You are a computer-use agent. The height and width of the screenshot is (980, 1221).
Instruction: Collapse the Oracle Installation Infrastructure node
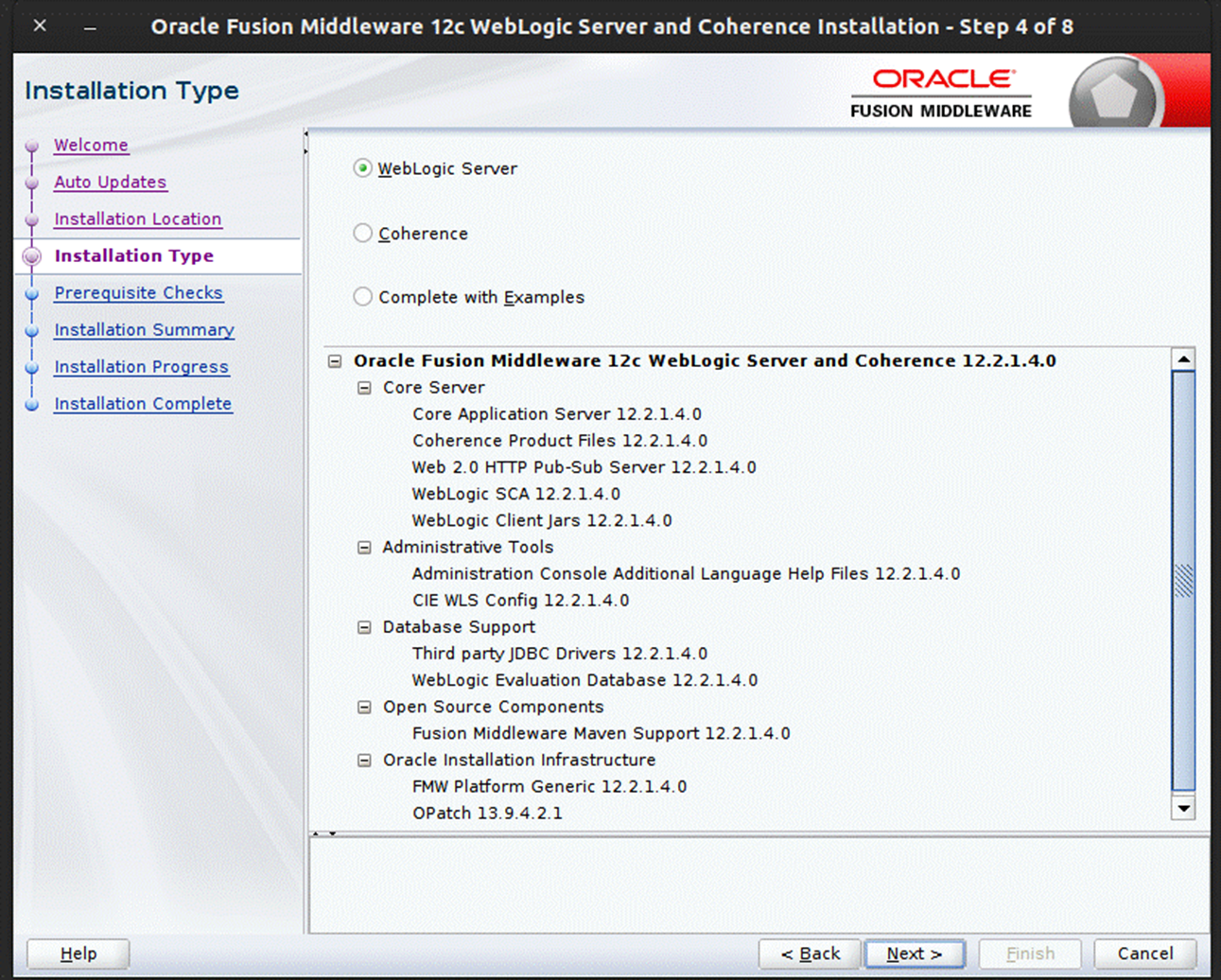(x=364, y=760)
